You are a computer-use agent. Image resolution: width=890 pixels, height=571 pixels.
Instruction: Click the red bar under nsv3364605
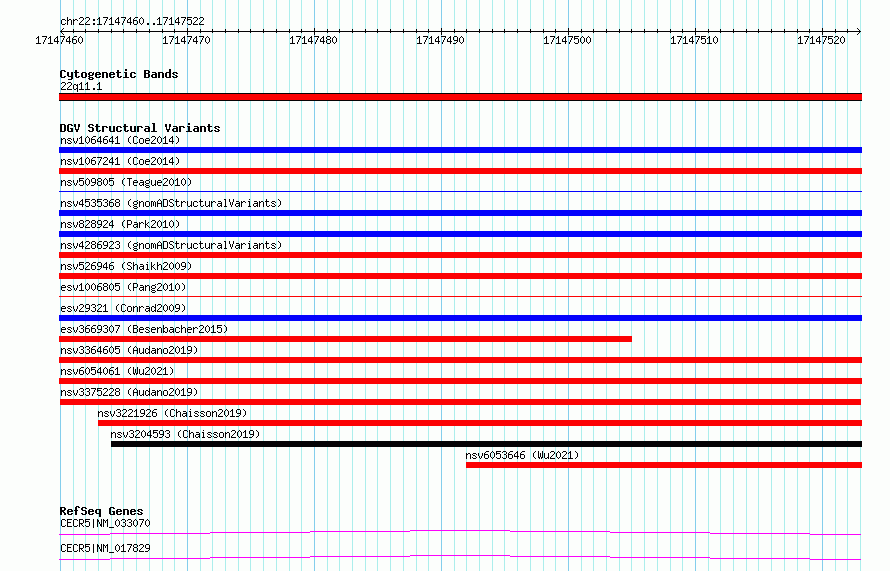pyautogui.click(x=460, y=360)
